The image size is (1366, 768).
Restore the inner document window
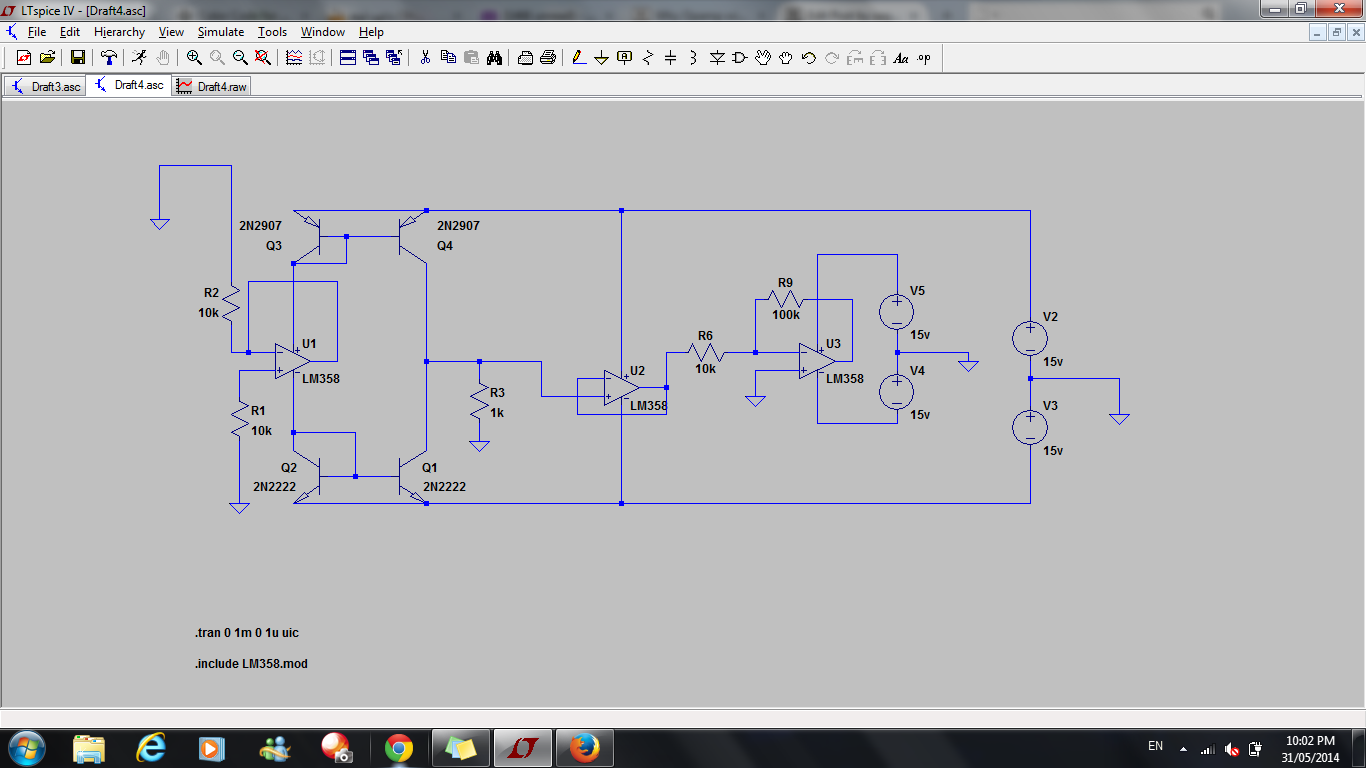point(1336,32)
